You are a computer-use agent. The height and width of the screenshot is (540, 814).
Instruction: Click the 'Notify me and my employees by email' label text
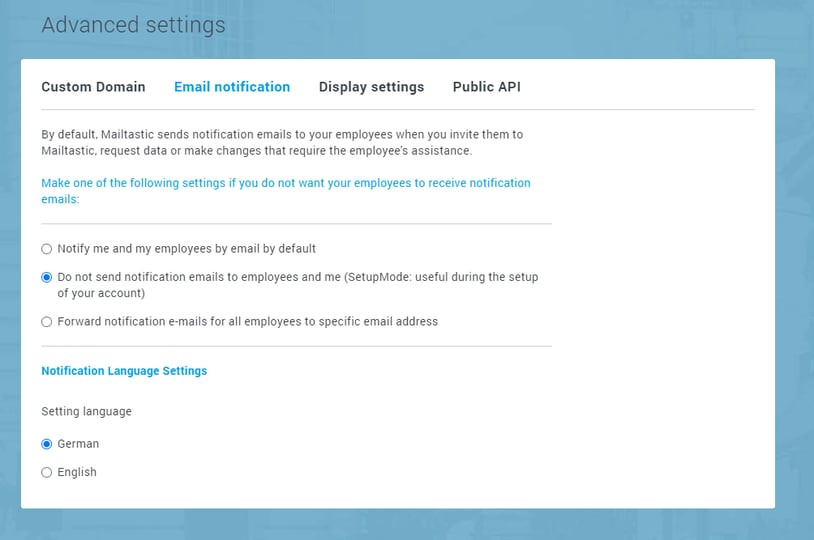[x=186, y=249]
